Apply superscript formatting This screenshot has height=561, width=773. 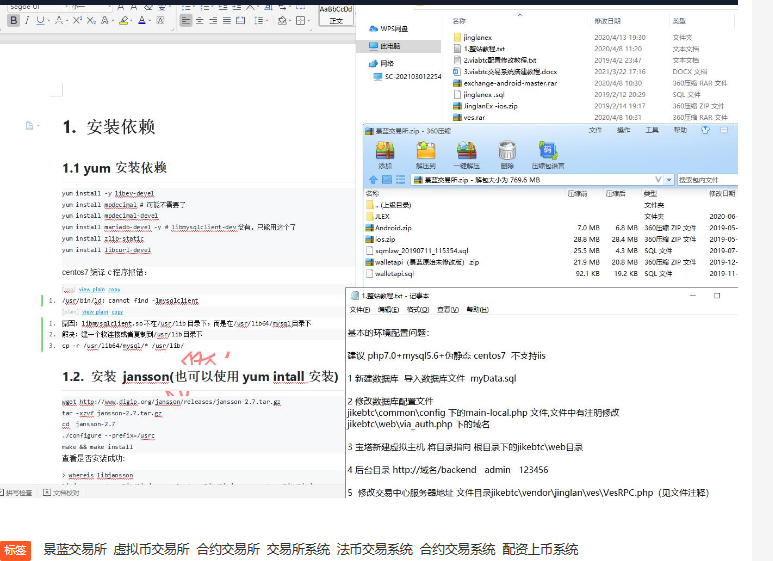[77, 20]
